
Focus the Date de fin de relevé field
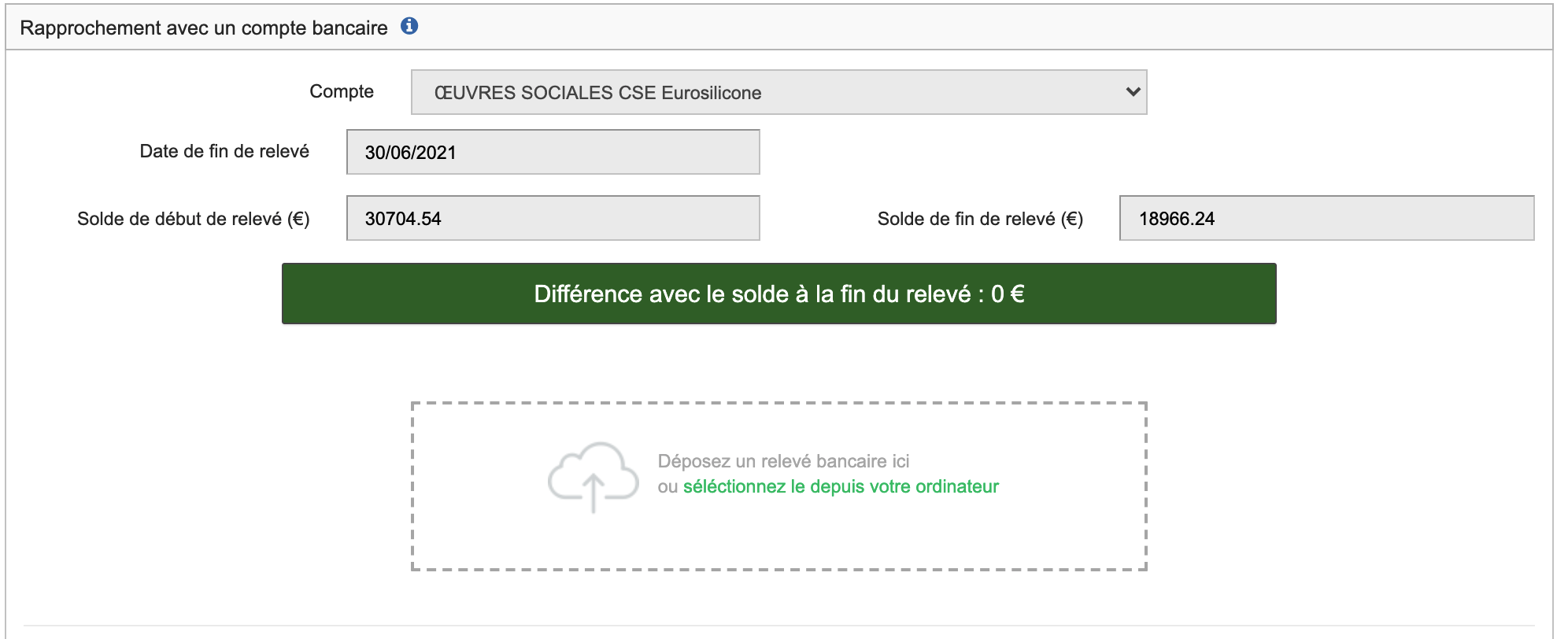(x=553, y=152)
